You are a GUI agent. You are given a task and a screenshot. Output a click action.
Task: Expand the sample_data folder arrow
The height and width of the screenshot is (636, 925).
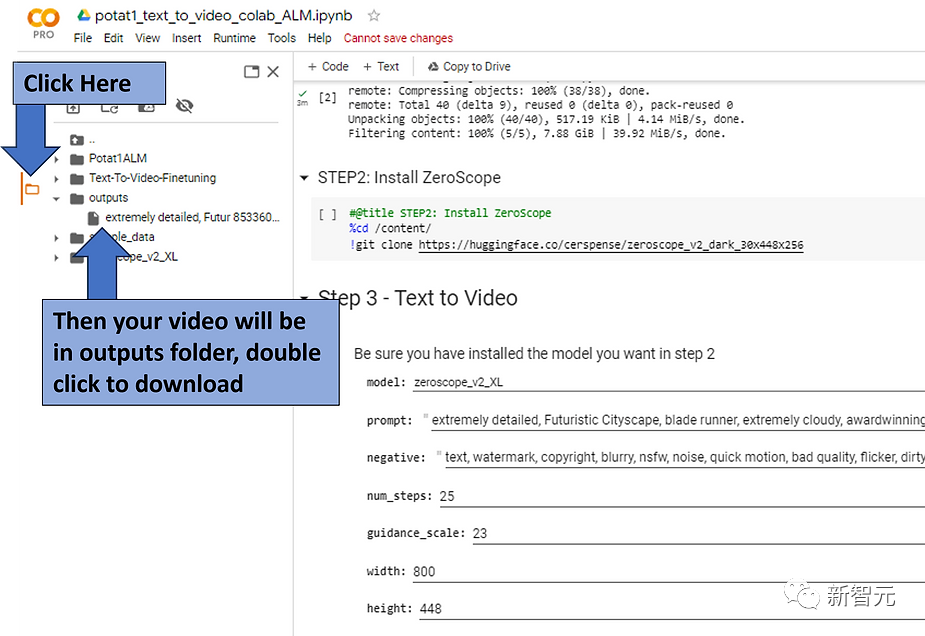(57, 238)
